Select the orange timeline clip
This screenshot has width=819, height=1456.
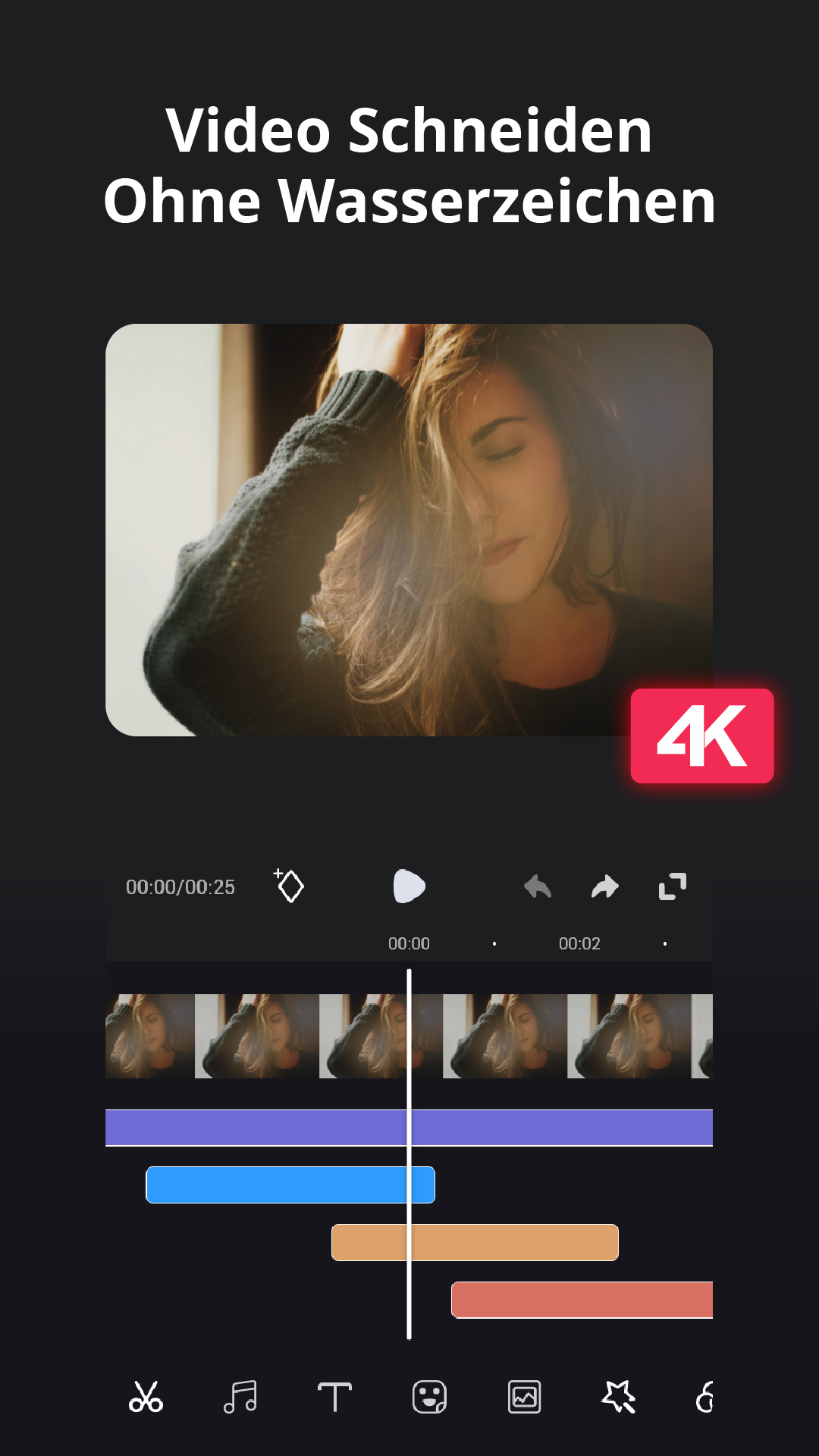[475, 1242]
